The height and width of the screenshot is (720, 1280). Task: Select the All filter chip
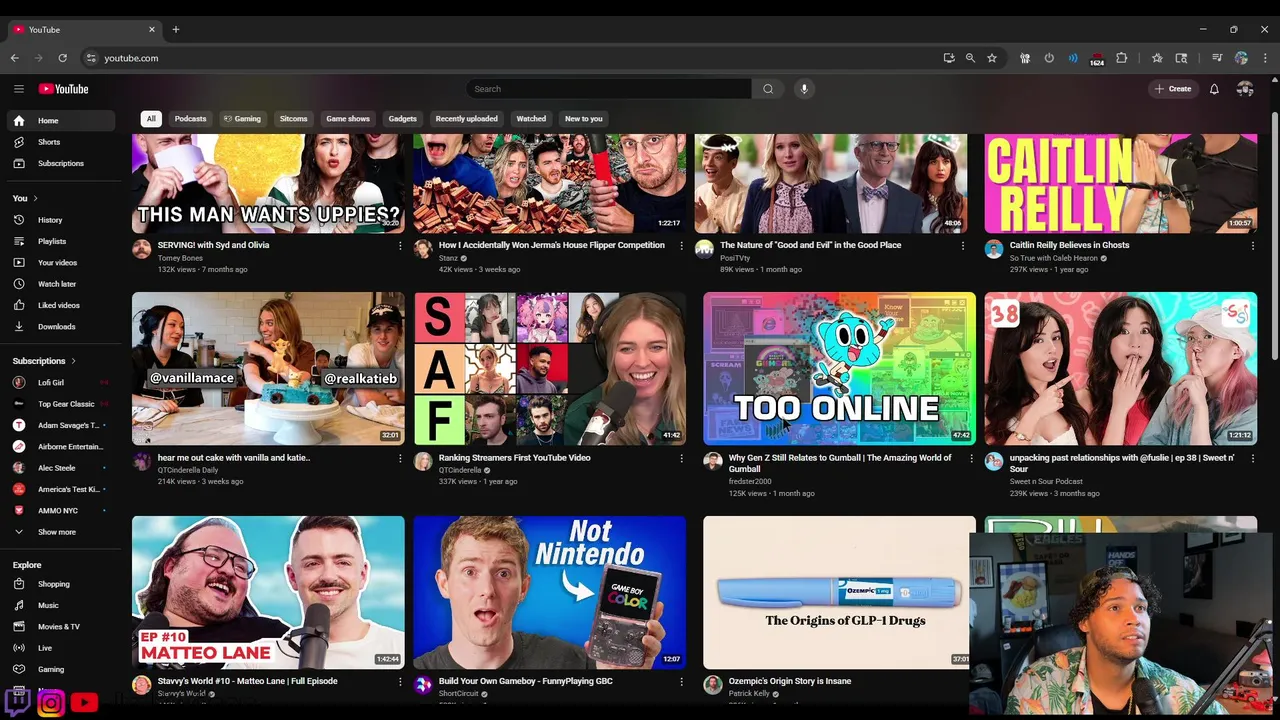(x=151, y=119)
